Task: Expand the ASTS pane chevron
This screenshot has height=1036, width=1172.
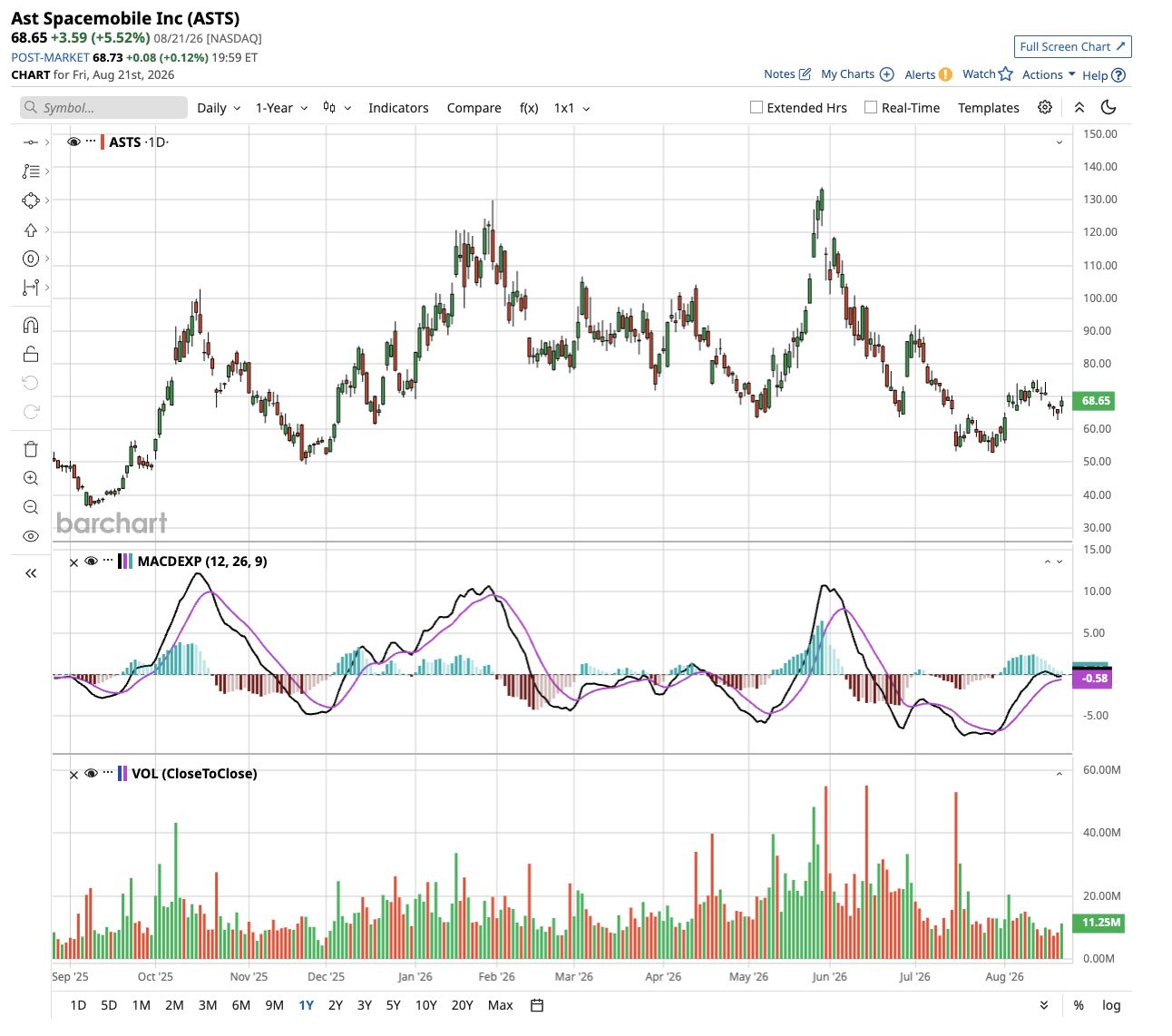Action: pos(1059,142)
